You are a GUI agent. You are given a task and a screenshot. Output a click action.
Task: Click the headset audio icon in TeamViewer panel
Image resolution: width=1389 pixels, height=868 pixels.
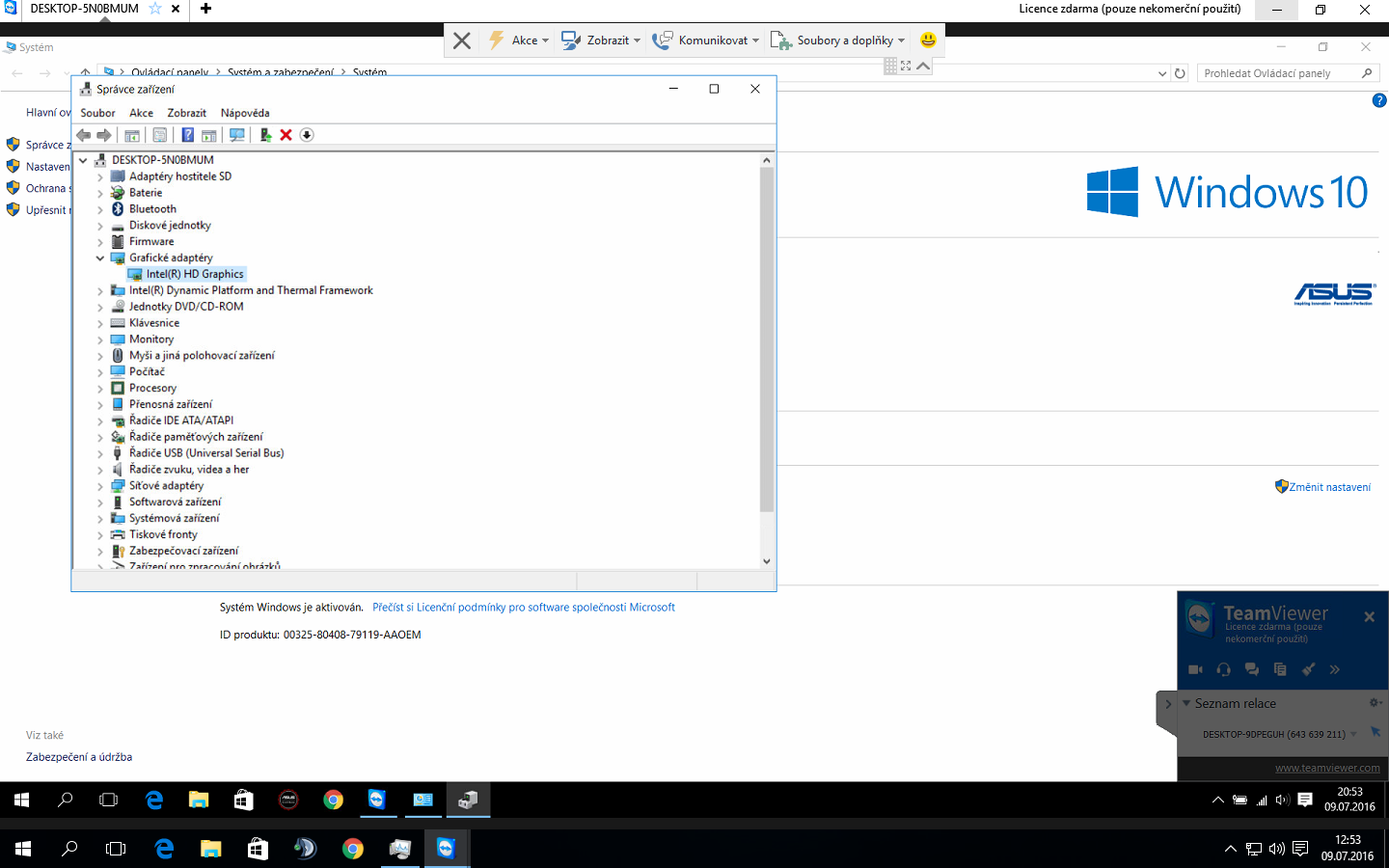point(1224,669)
